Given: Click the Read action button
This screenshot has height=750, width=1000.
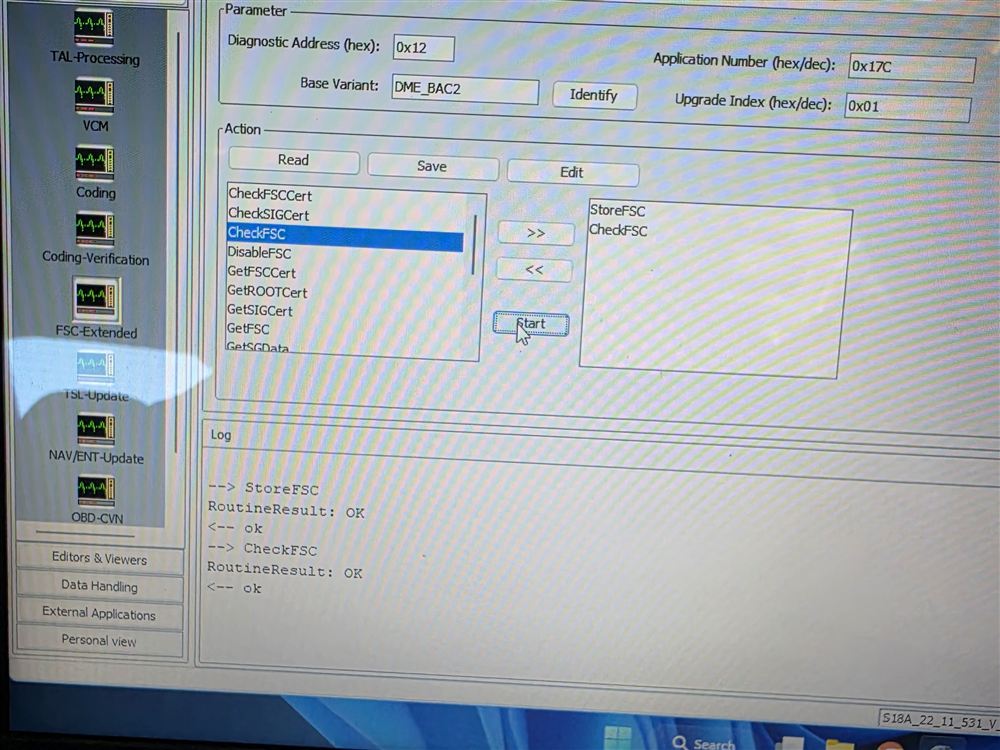Looking at the screenshot, I should 293,160.
